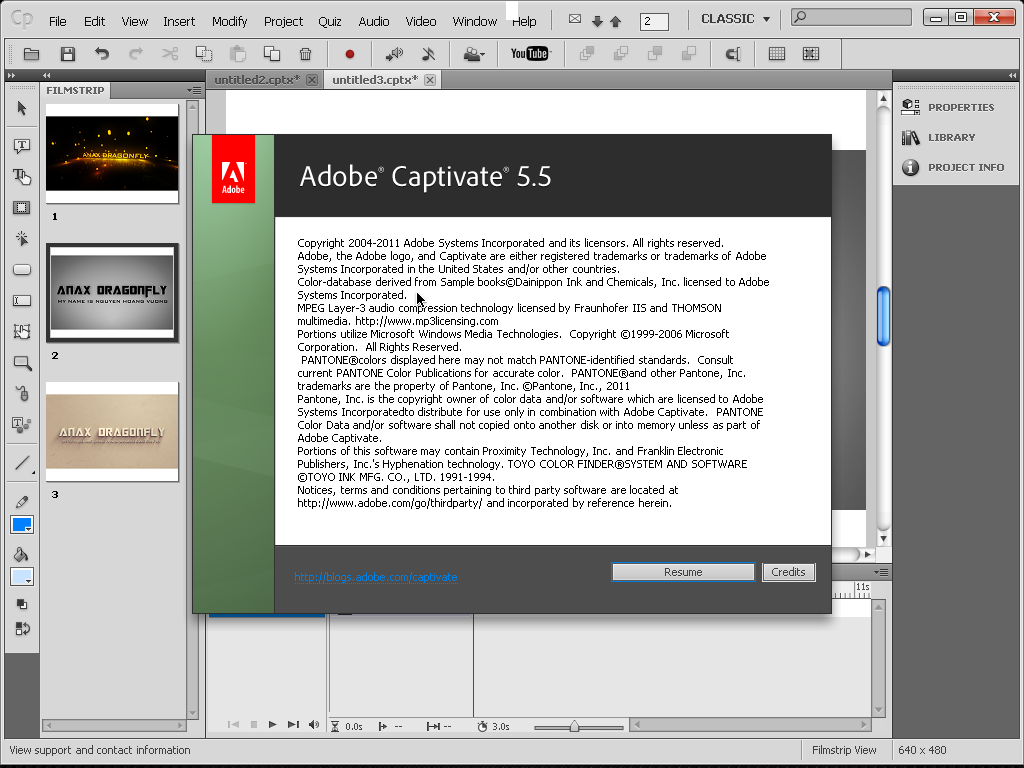This screenshot has height=768, width=1024.
Task: Click the Next slide up arrow
Action: pyautogui.click(x=615, y=22)
